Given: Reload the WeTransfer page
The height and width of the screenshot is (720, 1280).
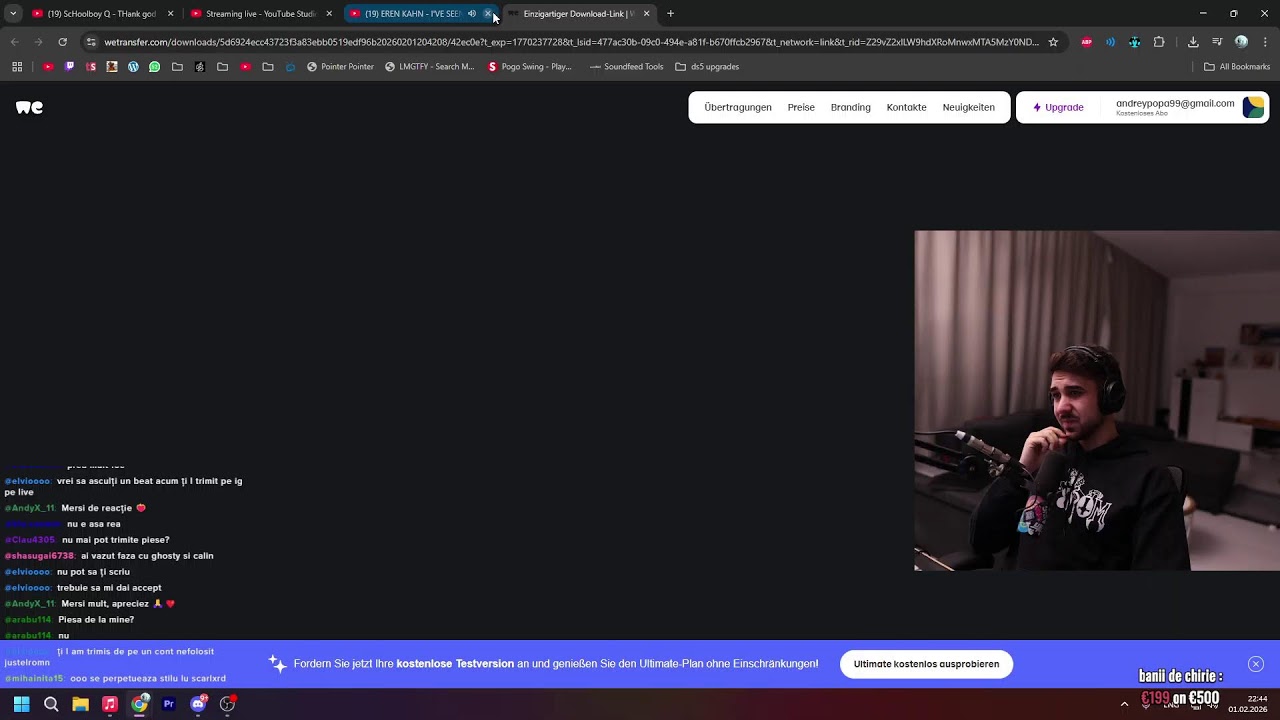Looking at the screenshot, I should [62, 42].
